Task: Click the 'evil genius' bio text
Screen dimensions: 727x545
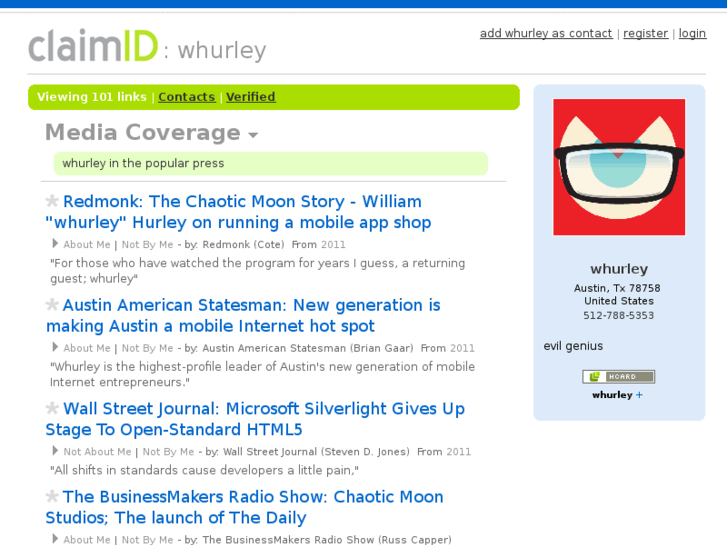Action: [x=574, y=346]
